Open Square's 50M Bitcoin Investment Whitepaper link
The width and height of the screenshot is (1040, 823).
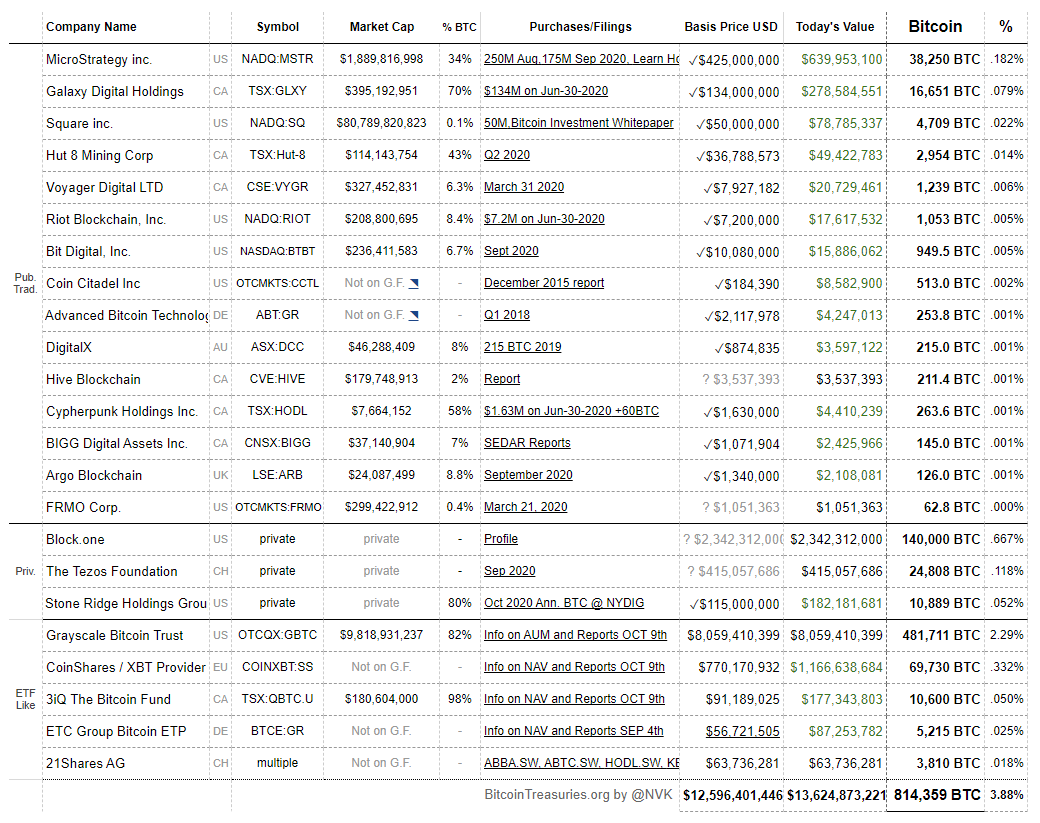[x=578, y=123]
